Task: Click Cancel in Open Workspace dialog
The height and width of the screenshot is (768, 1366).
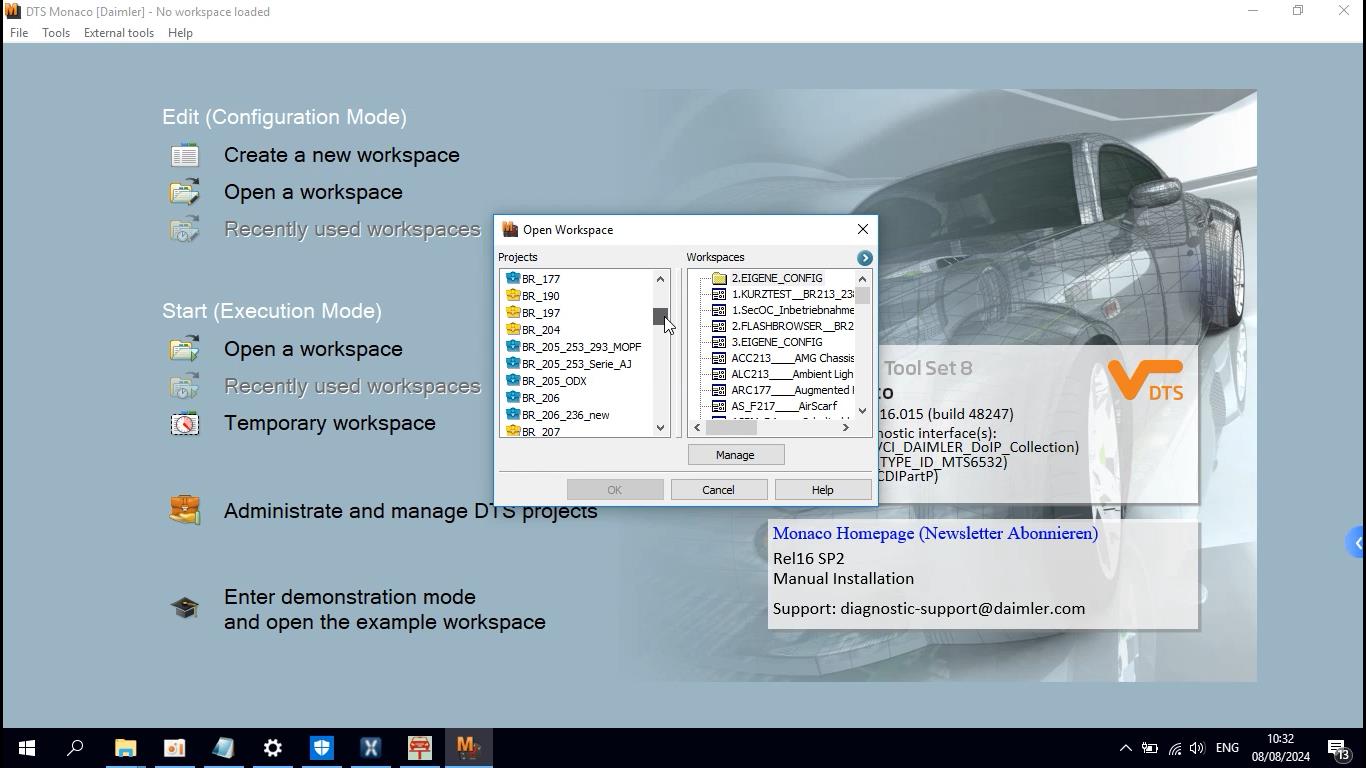Action: tap(718, 490)
